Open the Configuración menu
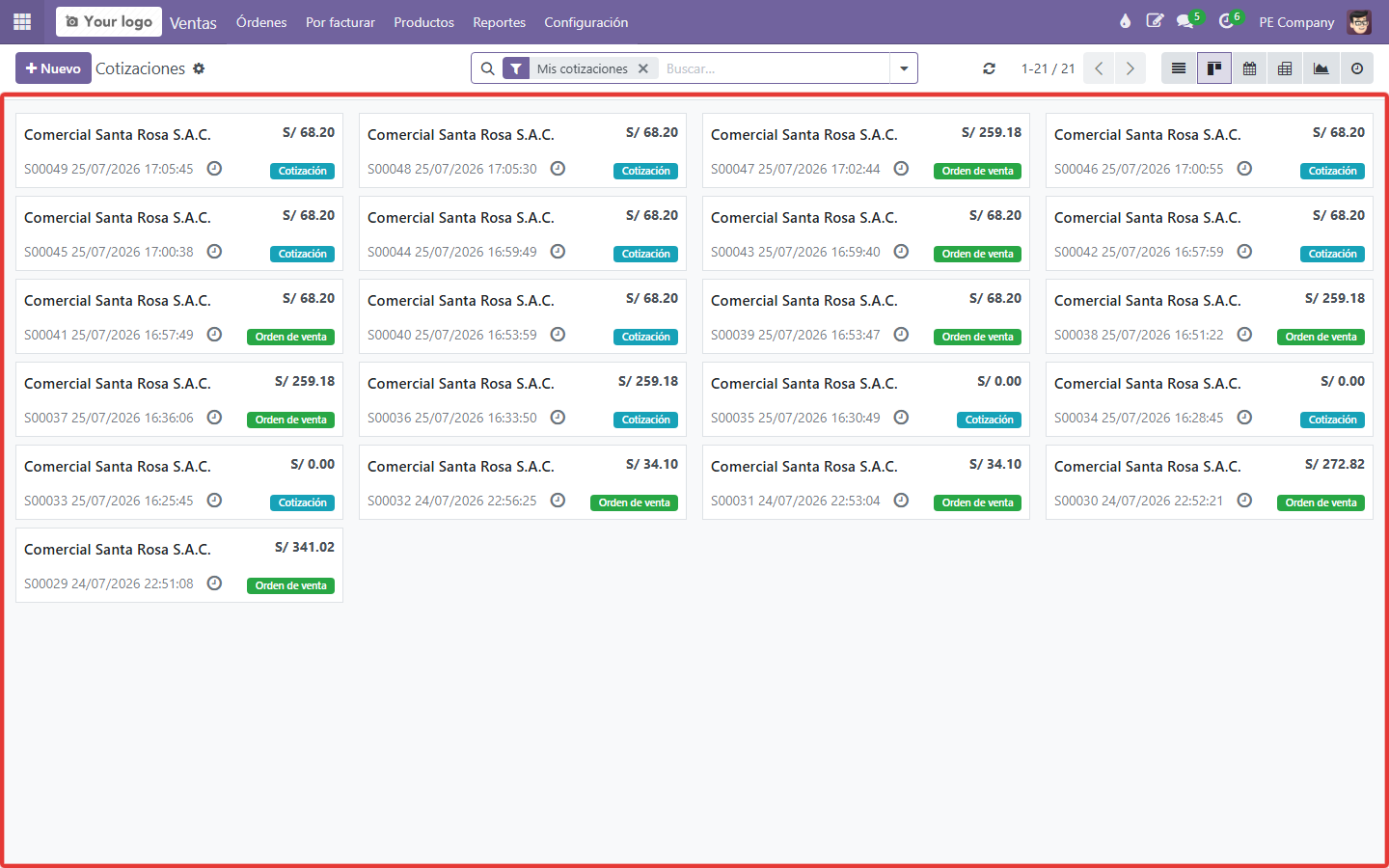Screen dimensions: 1389x868 coord(586,22)
